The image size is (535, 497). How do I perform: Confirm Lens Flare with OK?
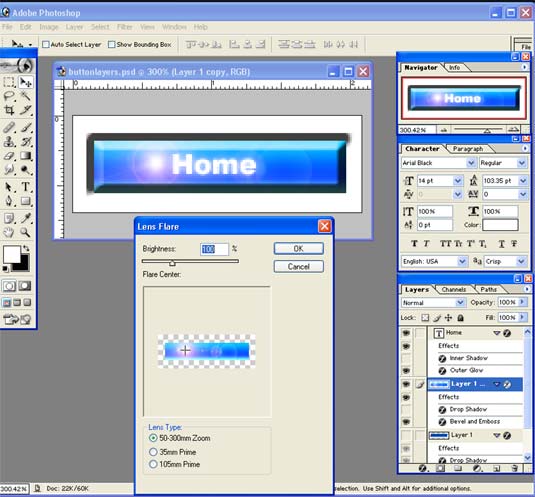point(299,249)
